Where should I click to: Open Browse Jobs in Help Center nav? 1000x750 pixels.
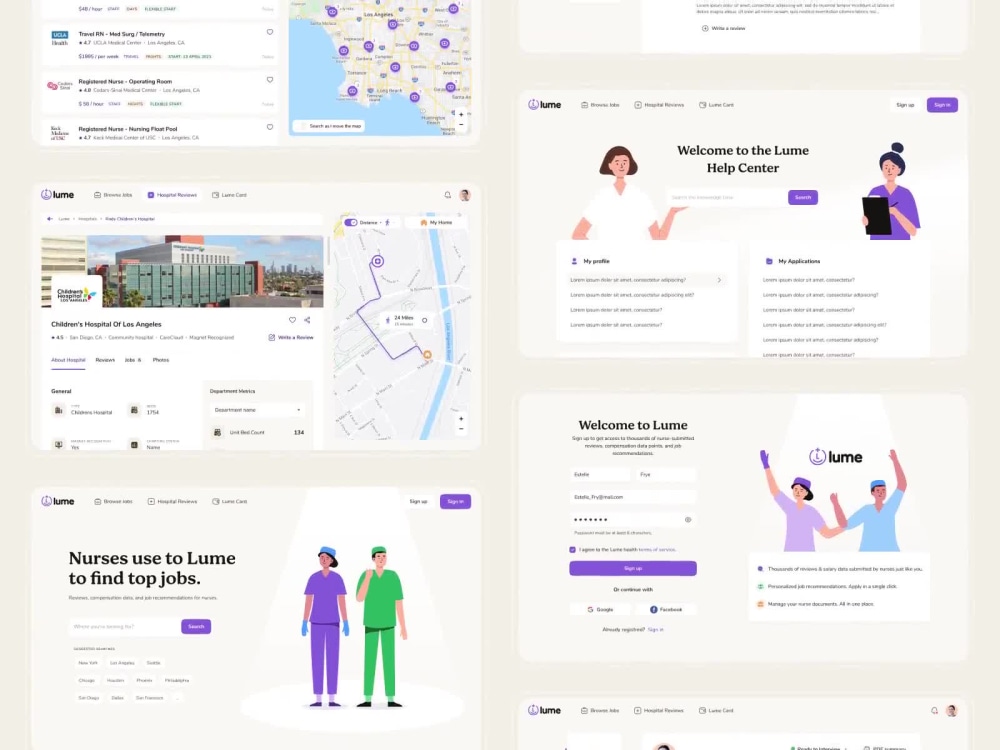[x=600, y=105]
